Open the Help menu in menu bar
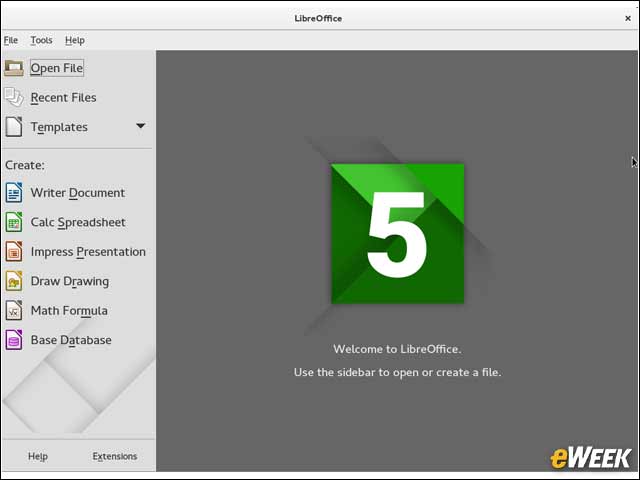This screenshot has width=640, height=480. 75,40
